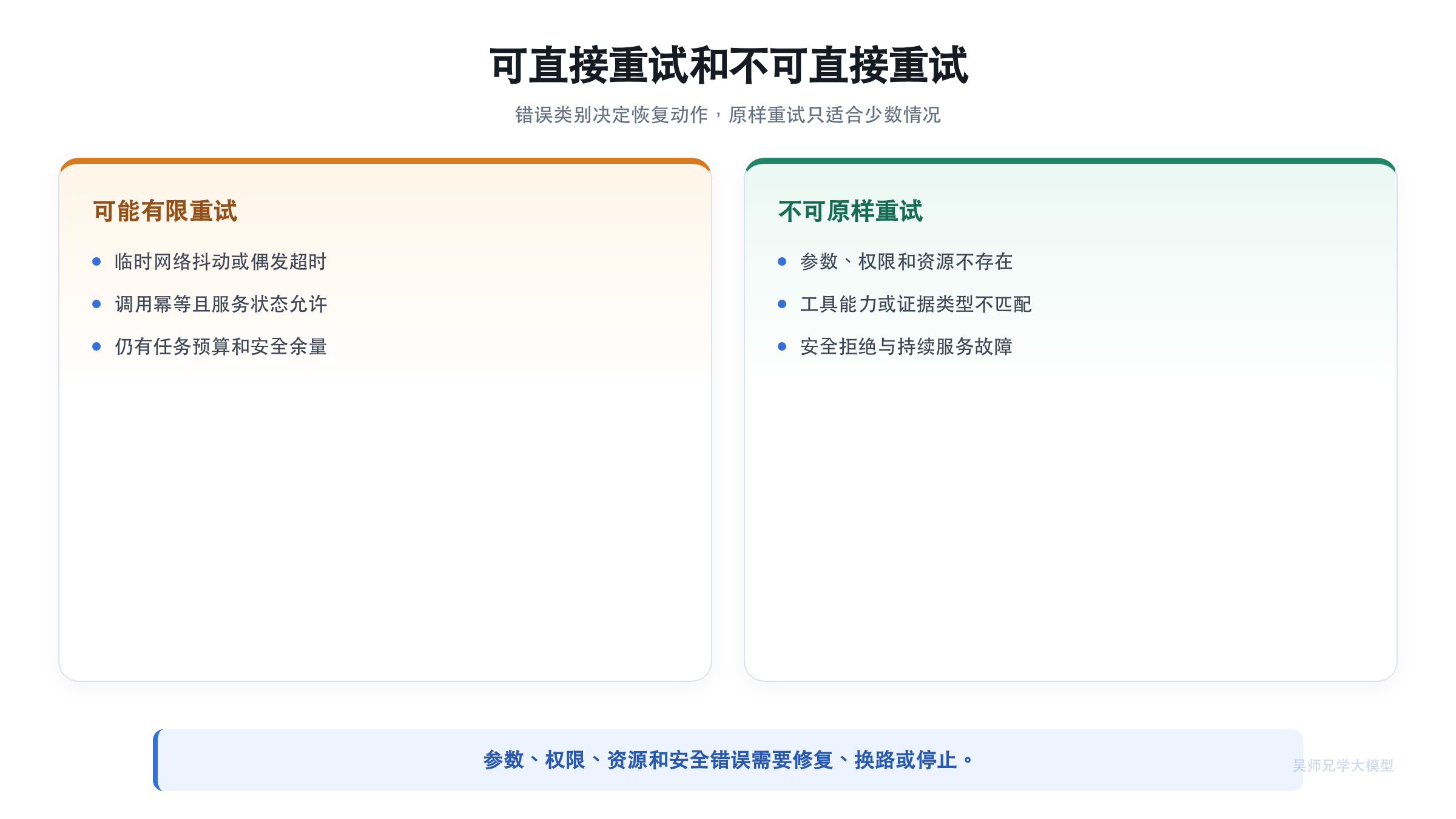Select the heading 可能有限重试
This screenshot has width=1456, height=819.
pos(165,211)
